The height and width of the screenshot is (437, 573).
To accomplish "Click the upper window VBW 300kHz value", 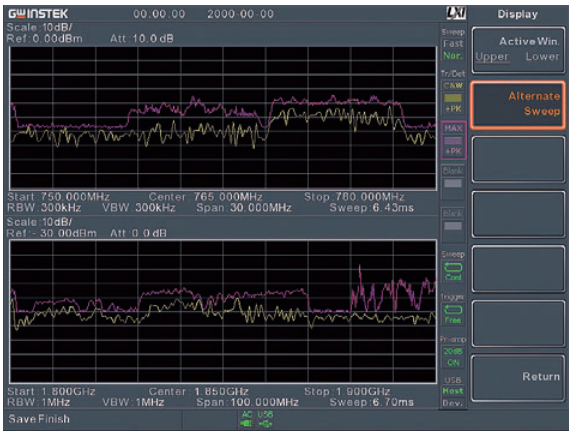I will tap(156, 208).
